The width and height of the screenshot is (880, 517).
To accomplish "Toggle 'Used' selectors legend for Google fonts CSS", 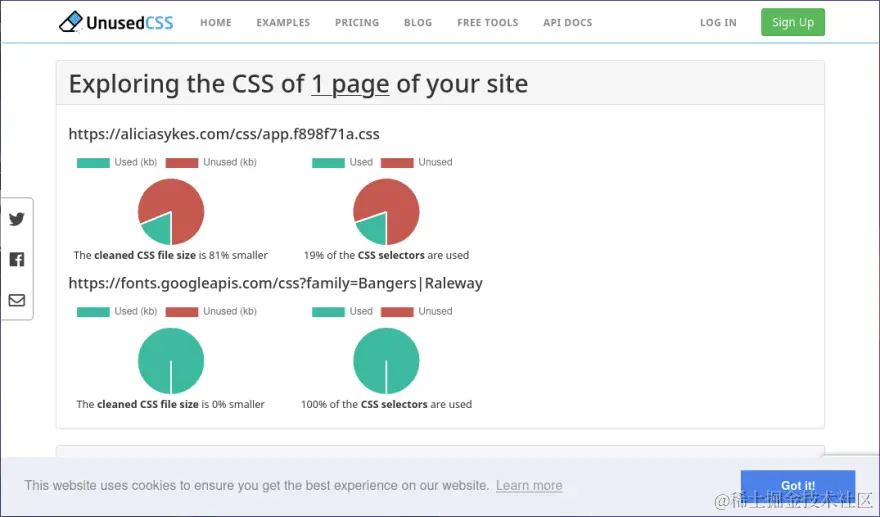I will click(342, 312).
